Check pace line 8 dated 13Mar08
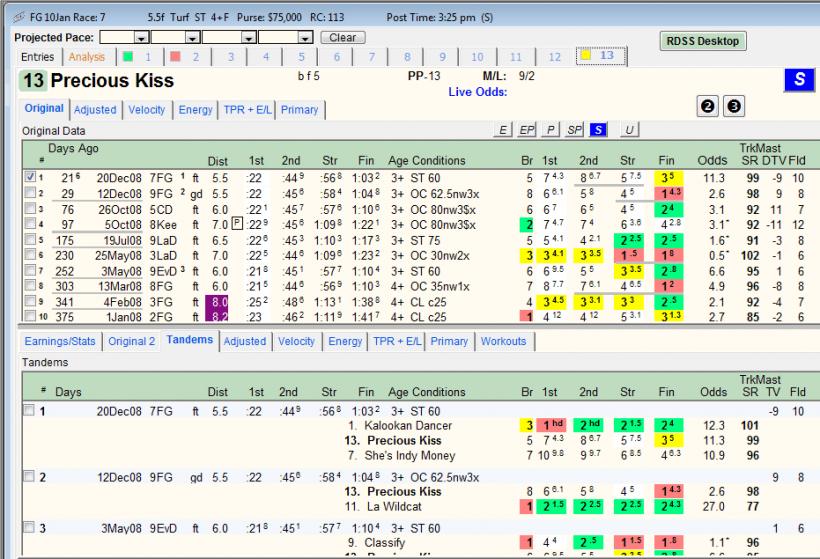Image resolution: width=820 pixels, height=559 pixels. (30, 285)
